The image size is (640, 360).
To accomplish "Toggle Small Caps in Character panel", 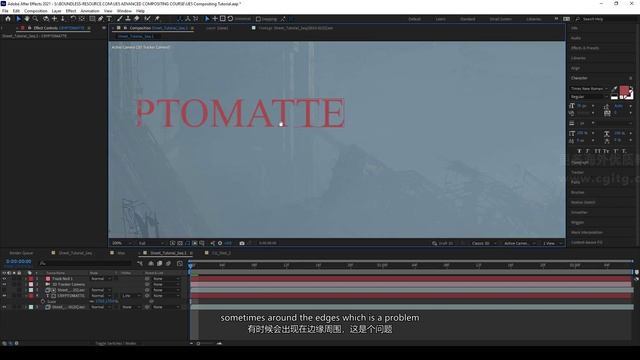I will tap(606, 151).
